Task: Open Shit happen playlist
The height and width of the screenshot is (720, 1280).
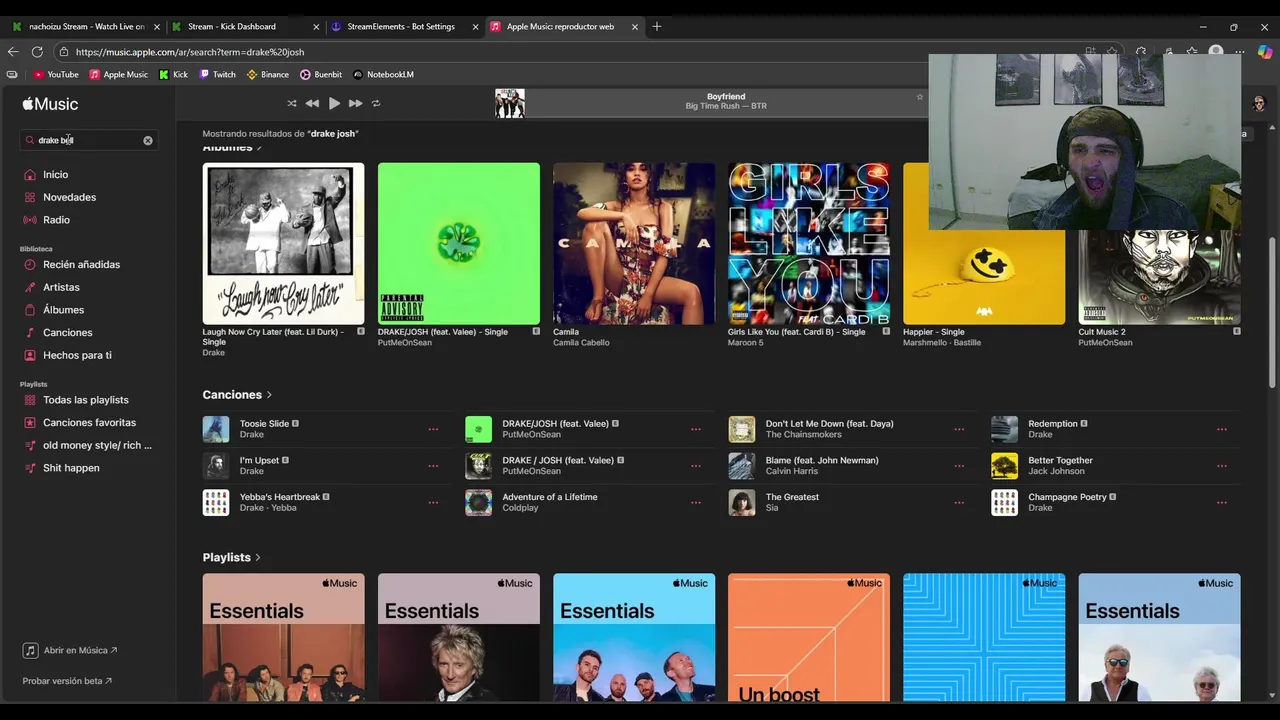Action: (x=71, y=468)
